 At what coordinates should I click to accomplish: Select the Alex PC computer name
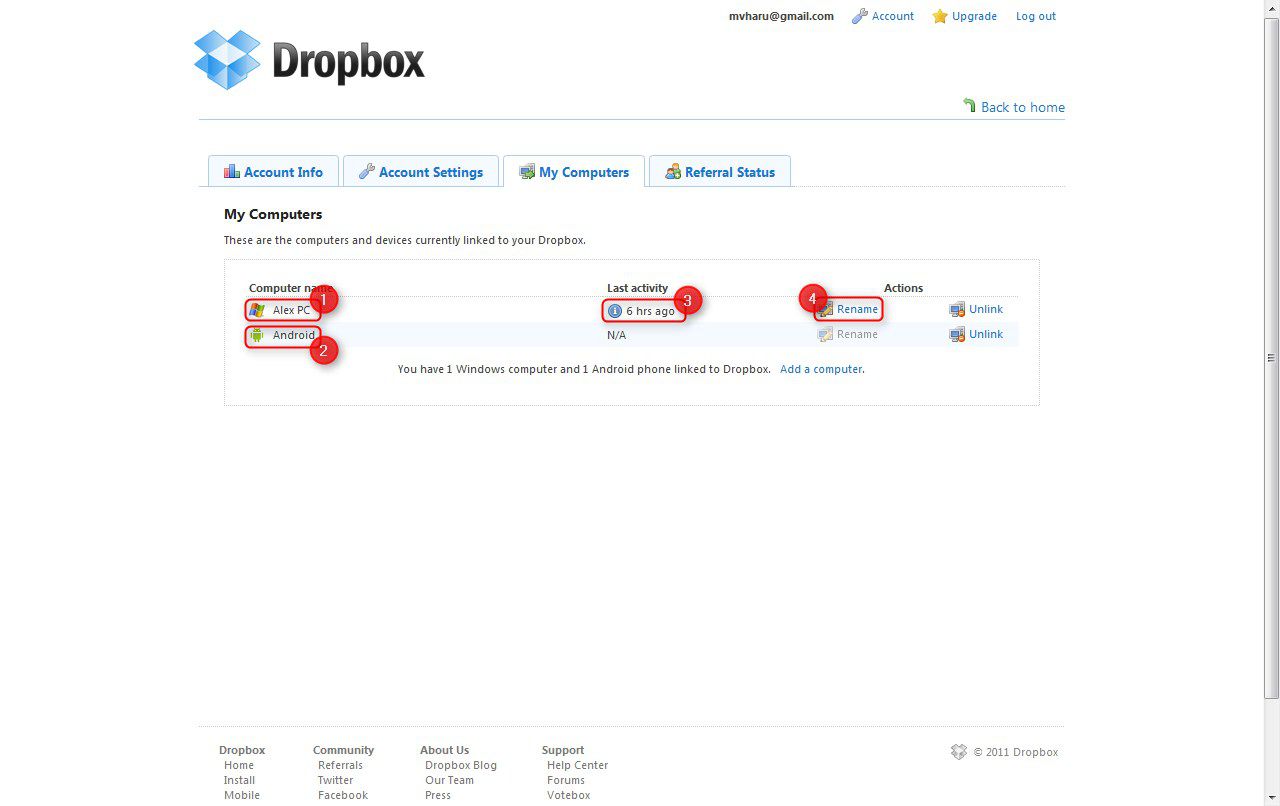click(292, 310)
